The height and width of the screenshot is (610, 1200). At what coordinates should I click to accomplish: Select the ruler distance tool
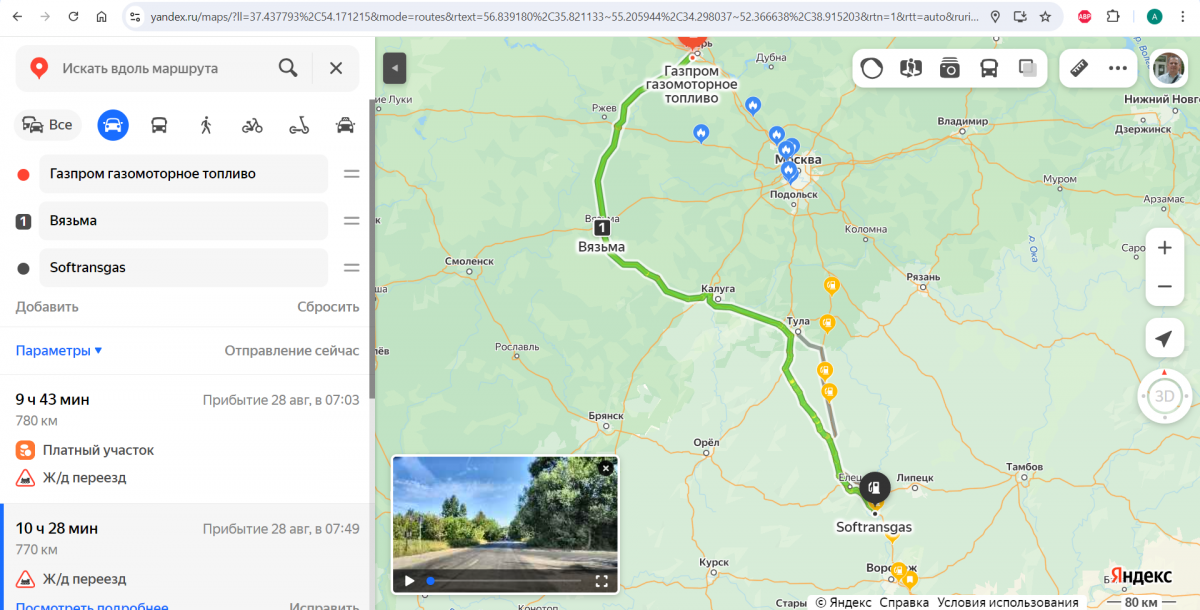click(x=1080, y=68)
